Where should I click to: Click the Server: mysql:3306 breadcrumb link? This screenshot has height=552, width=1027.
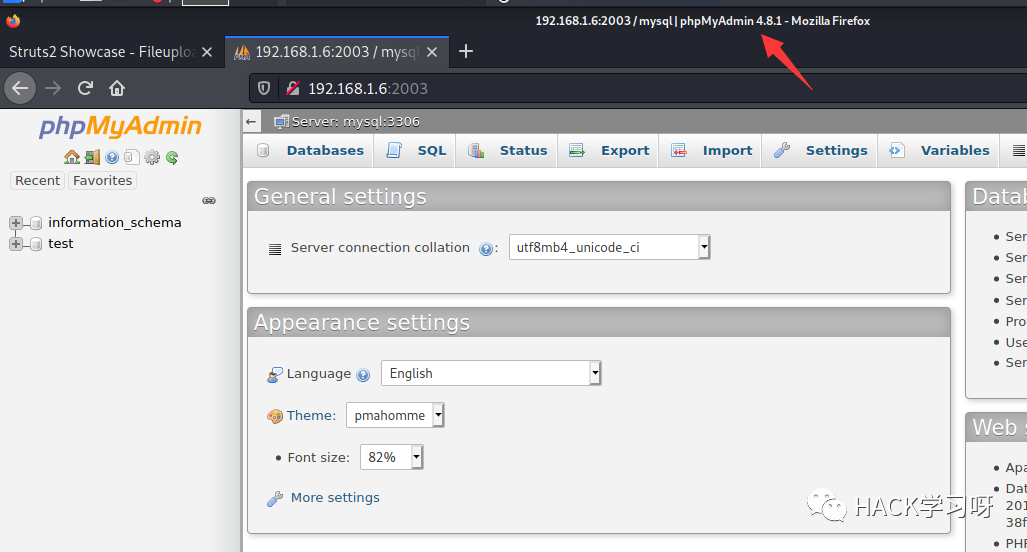coord(356,122)
